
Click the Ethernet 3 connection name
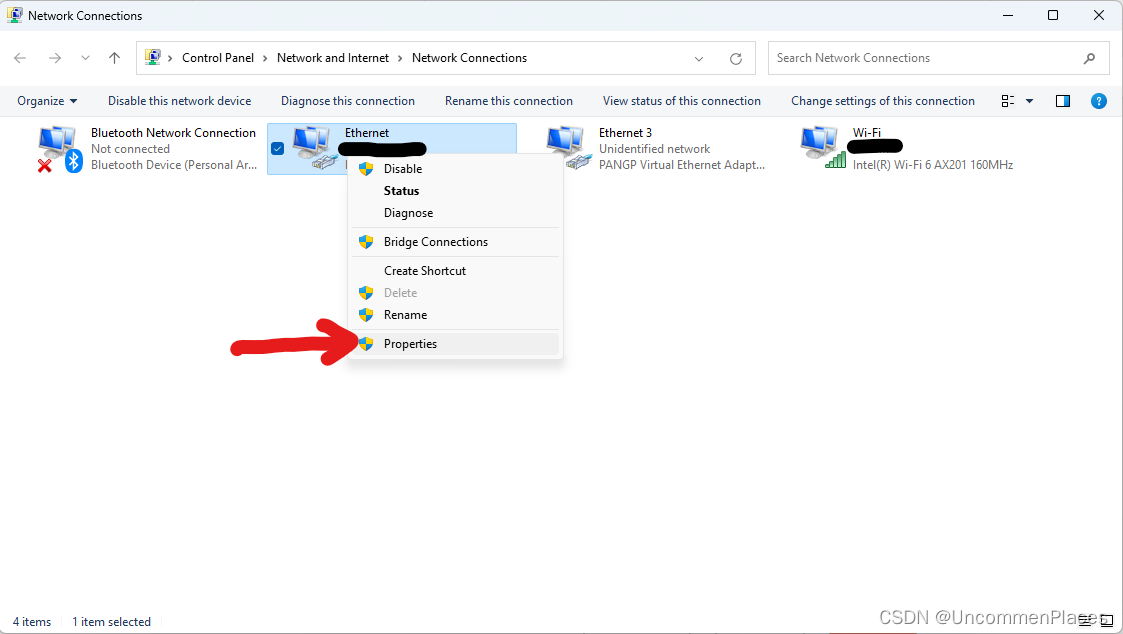625,133
